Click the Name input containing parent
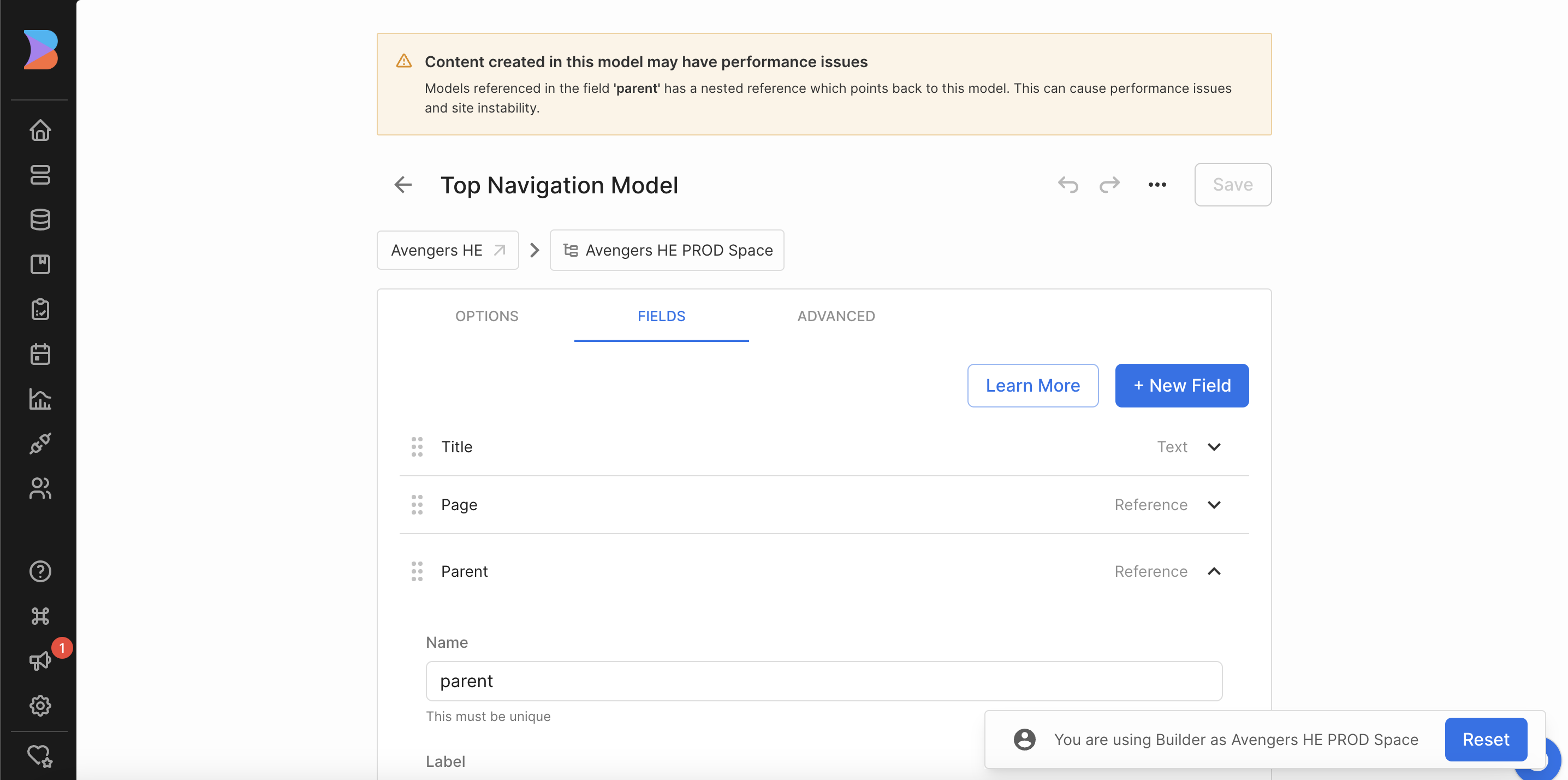The image size is (1568, 780). tap(823, 681)
